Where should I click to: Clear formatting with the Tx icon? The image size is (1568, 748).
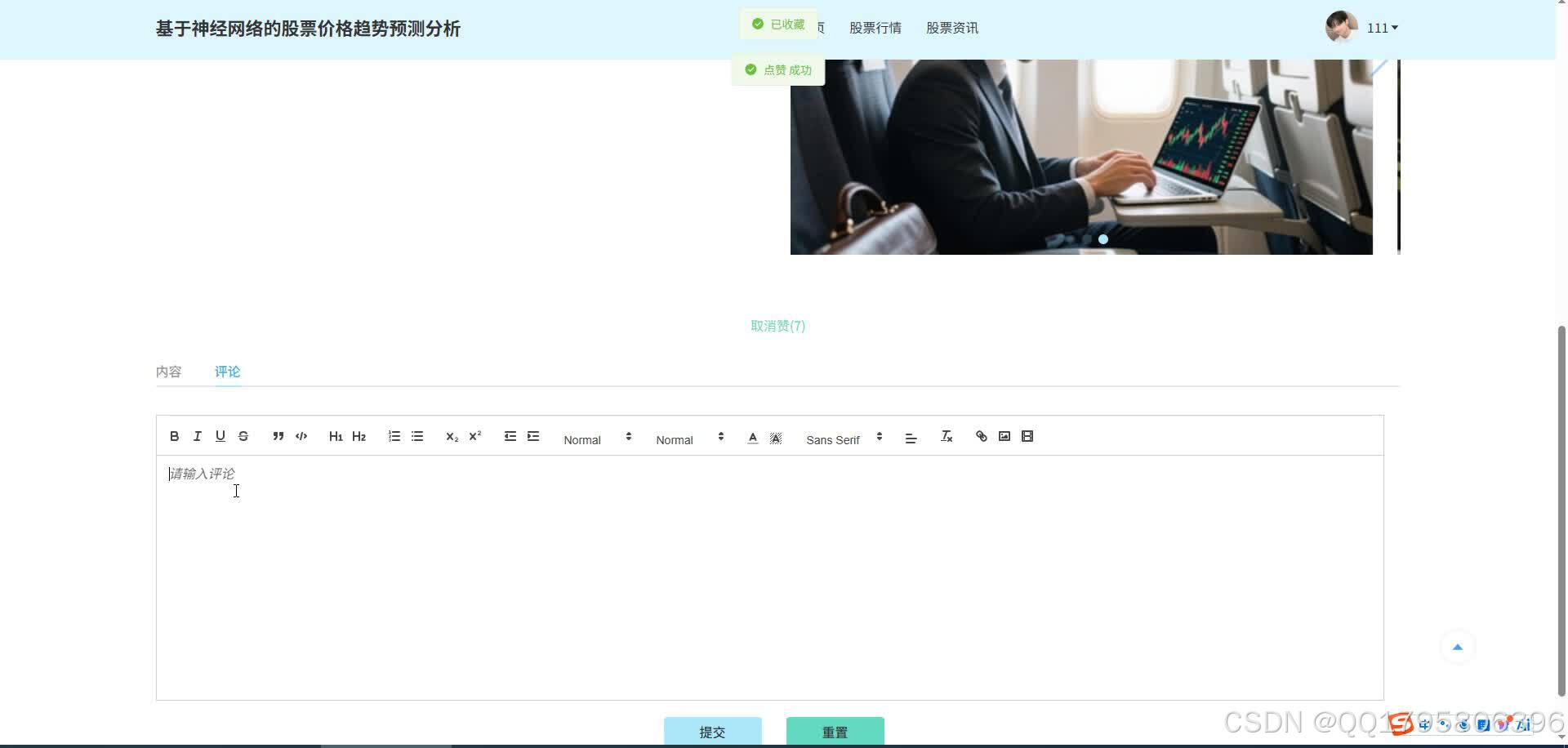pyautogui.click(x=947, y=436)
